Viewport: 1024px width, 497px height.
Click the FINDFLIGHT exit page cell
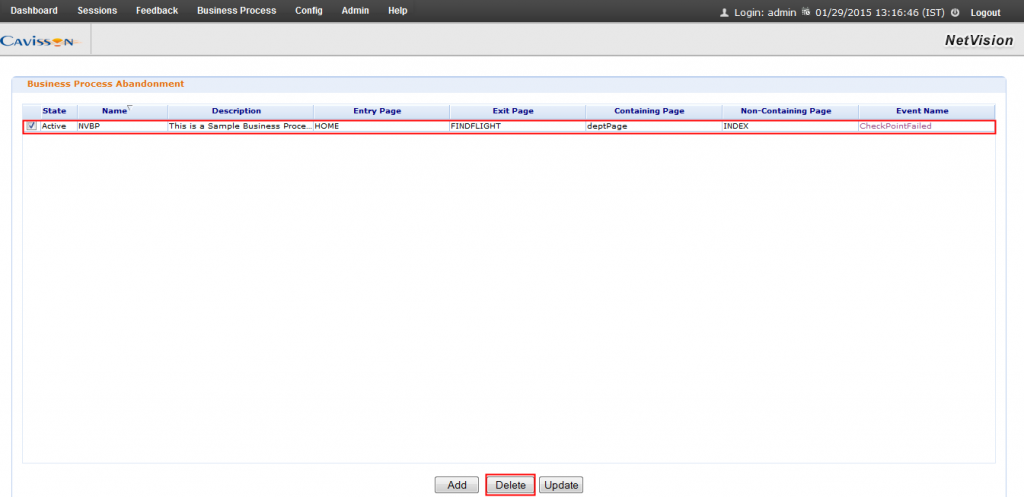pos(517,126)
